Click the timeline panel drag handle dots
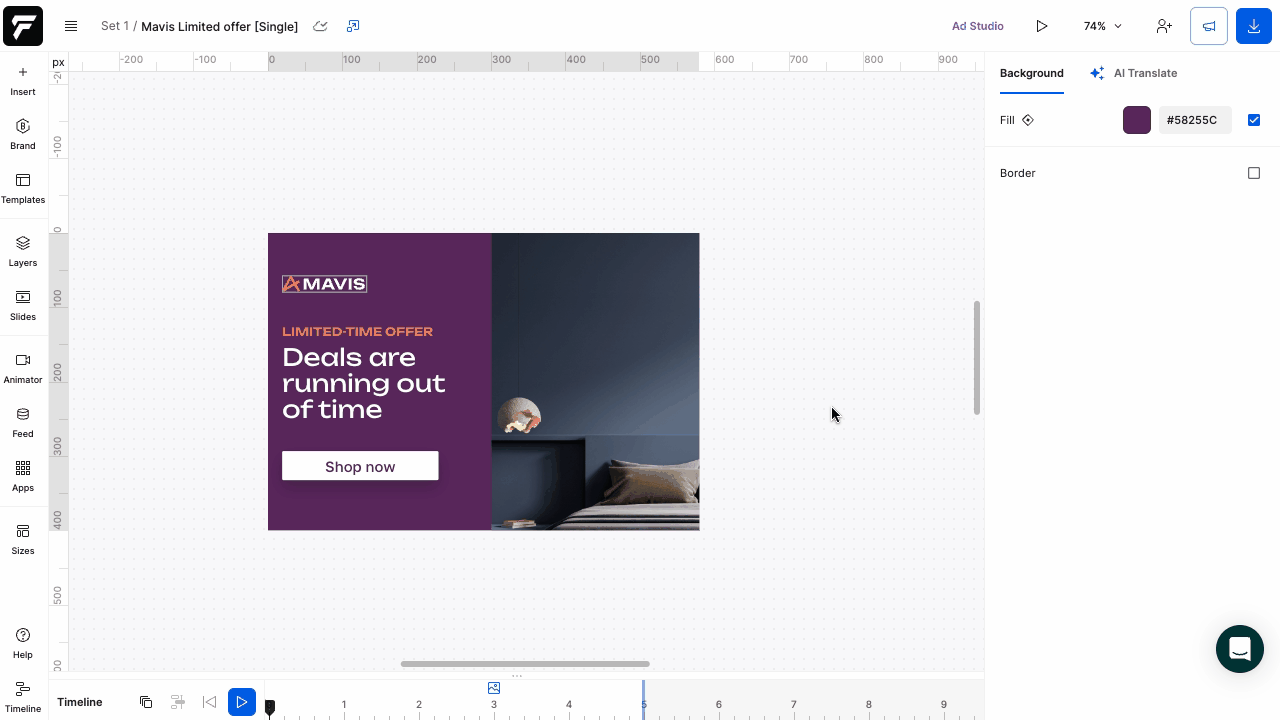The height and width of the screenshot is (720, 1280). [517, 676]
